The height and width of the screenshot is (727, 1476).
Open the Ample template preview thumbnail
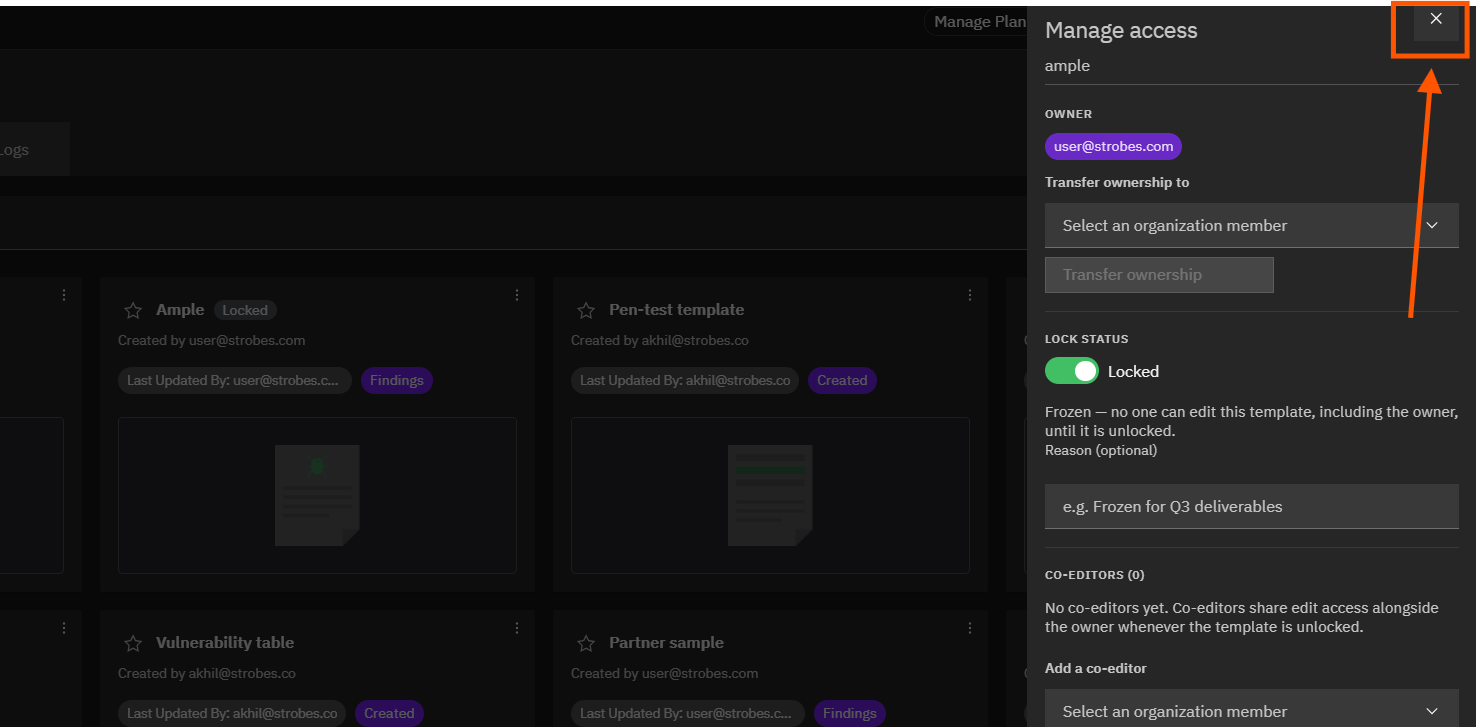pos(317,495)
